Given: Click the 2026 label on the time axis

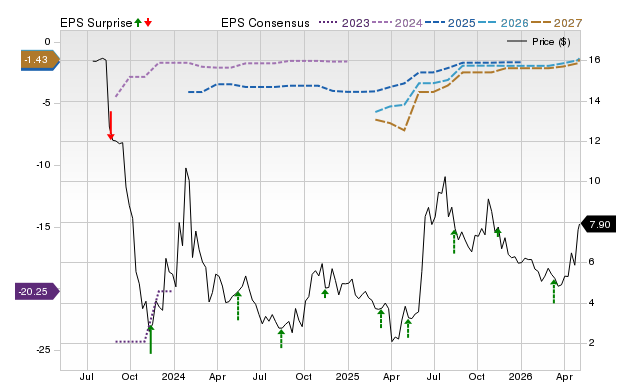Looking at the screenshot, I should click(520, 376).
